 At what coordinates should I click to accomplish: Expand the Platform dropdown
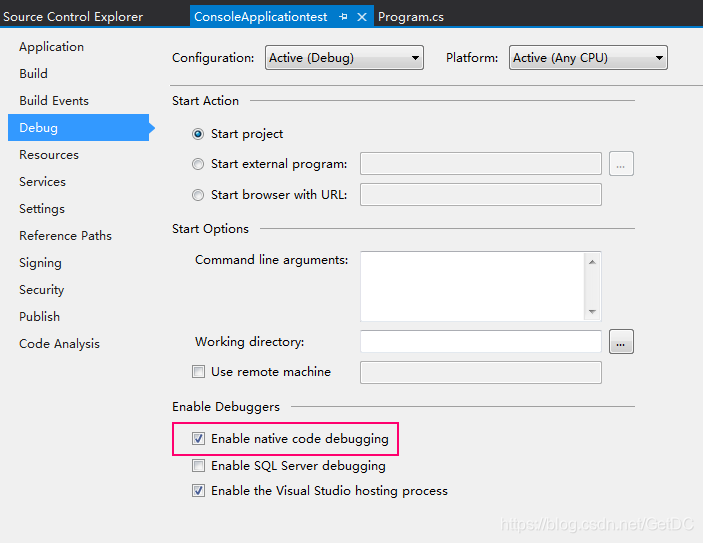coord(588,57)
